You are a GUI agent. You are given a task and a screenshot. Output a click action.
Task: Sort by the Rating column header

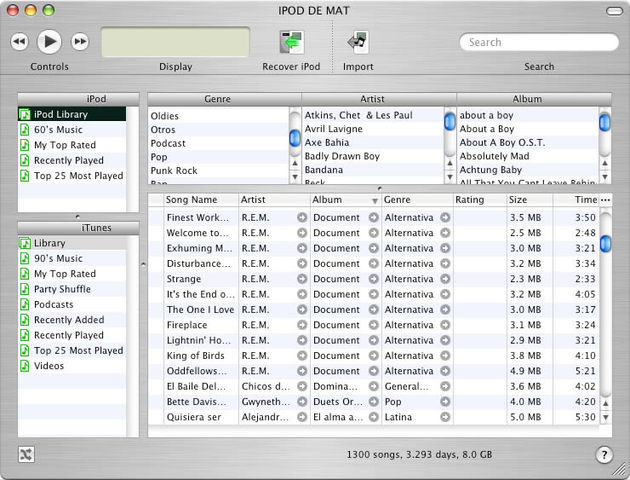[480, 200]
